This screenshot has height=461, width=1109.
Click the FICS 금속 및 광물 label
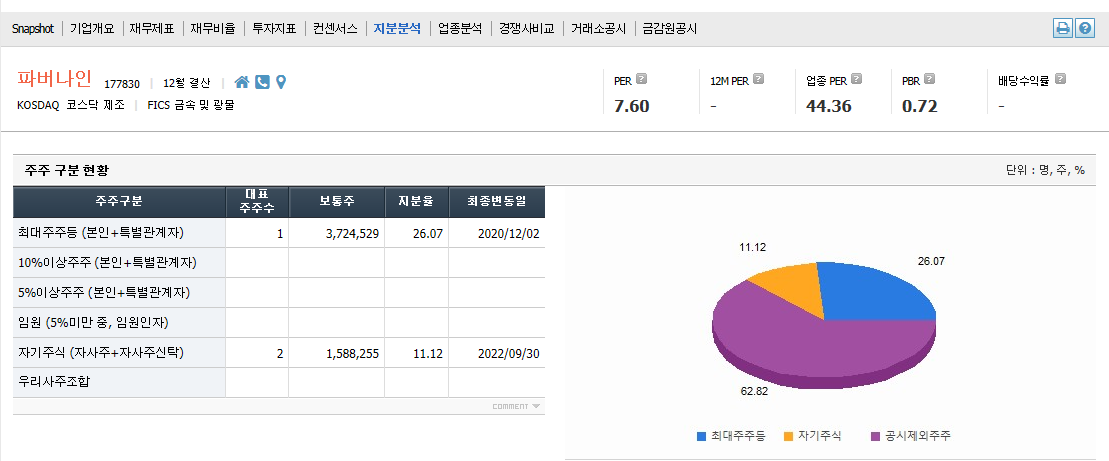click(x=190, y=105)
